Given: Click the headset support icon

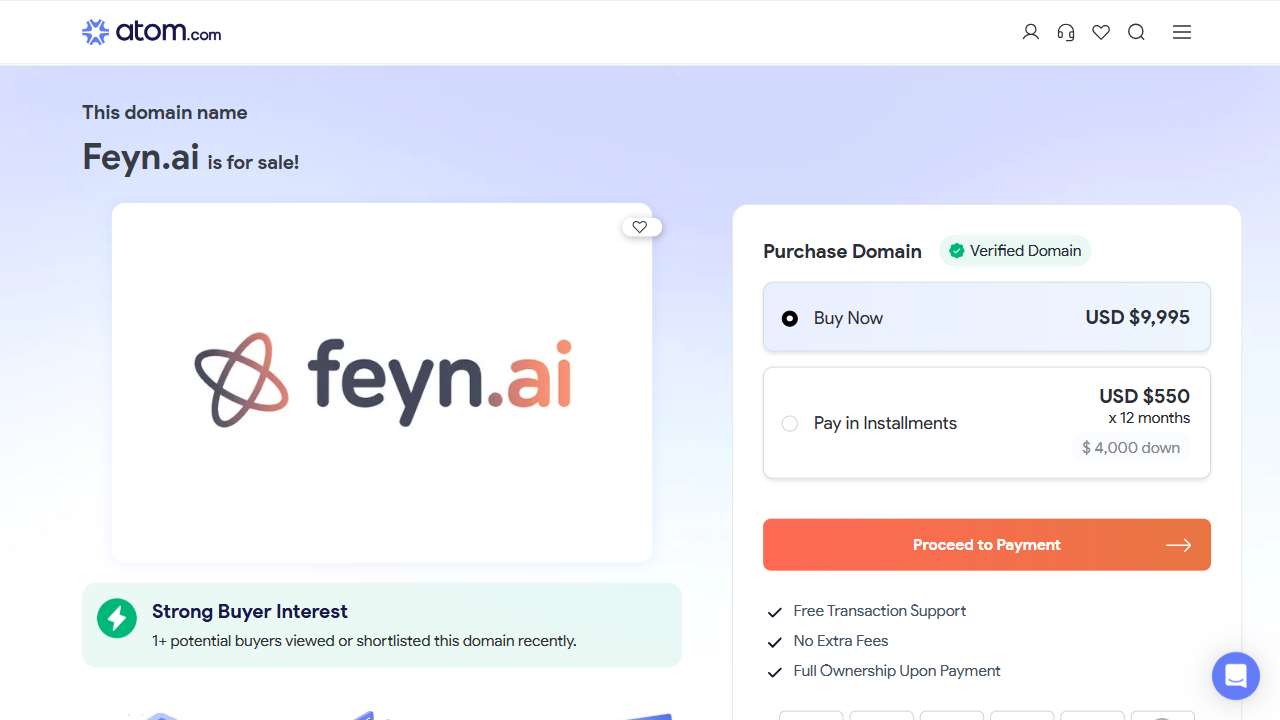Looking at the screenshot, I should (x=1066, y=32).
